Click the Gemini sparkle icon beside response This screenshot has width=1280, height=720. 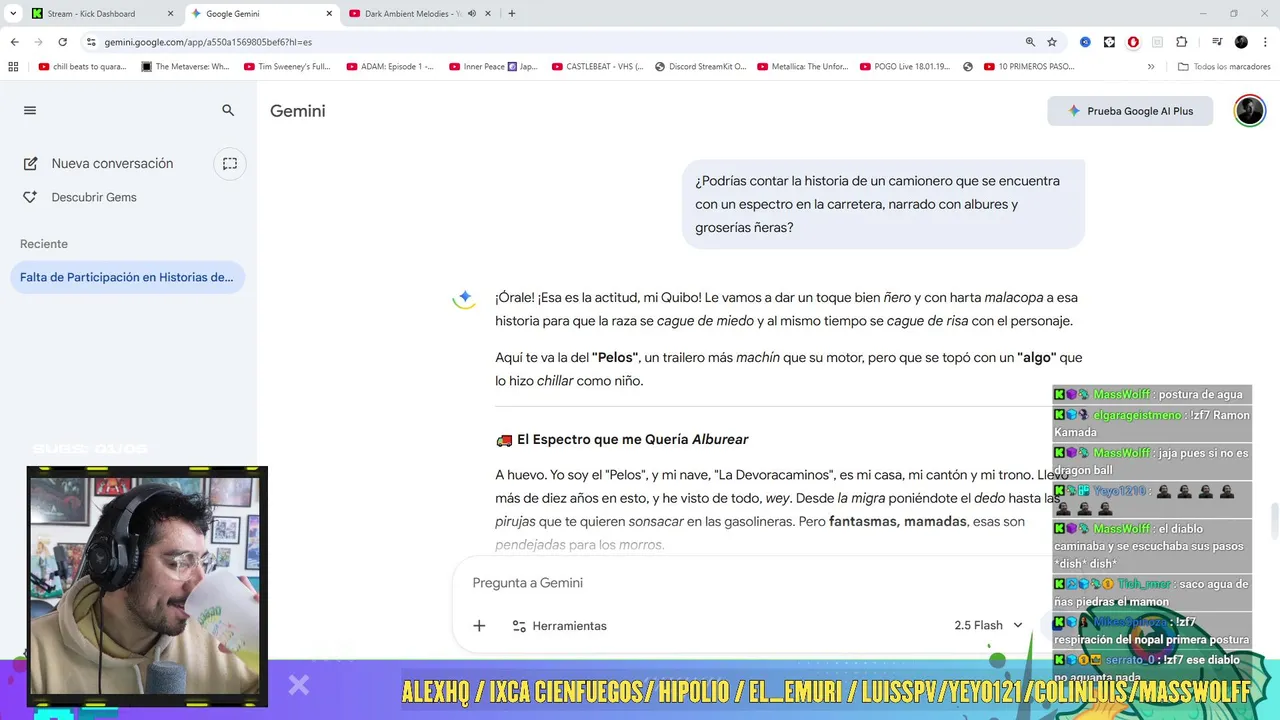pyautogui.click(x=464, y=298)
